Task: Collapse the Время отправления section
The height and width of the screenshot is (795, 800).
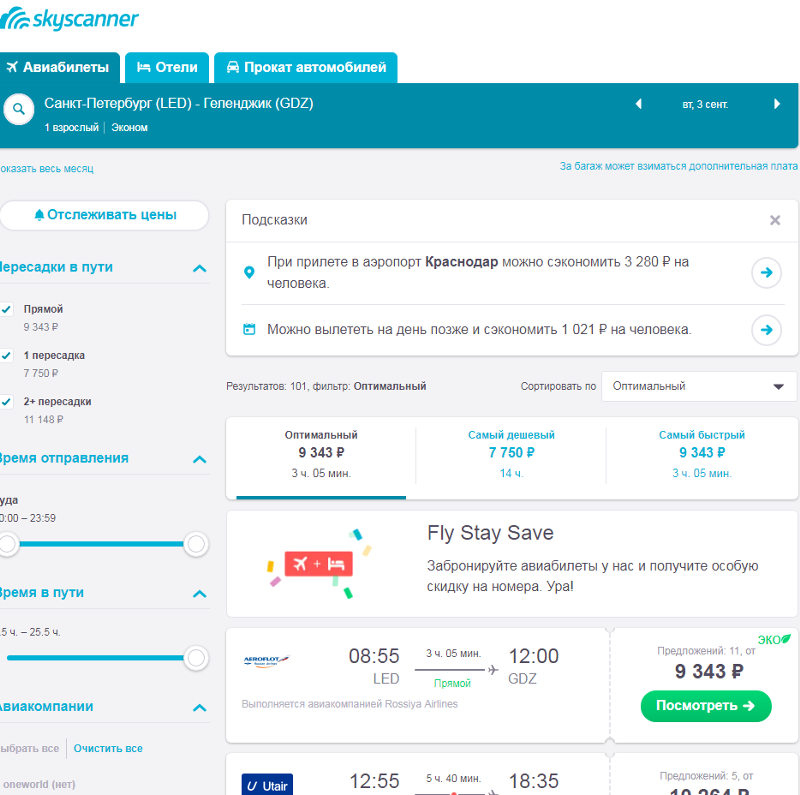Action: (x=199, y=459)
